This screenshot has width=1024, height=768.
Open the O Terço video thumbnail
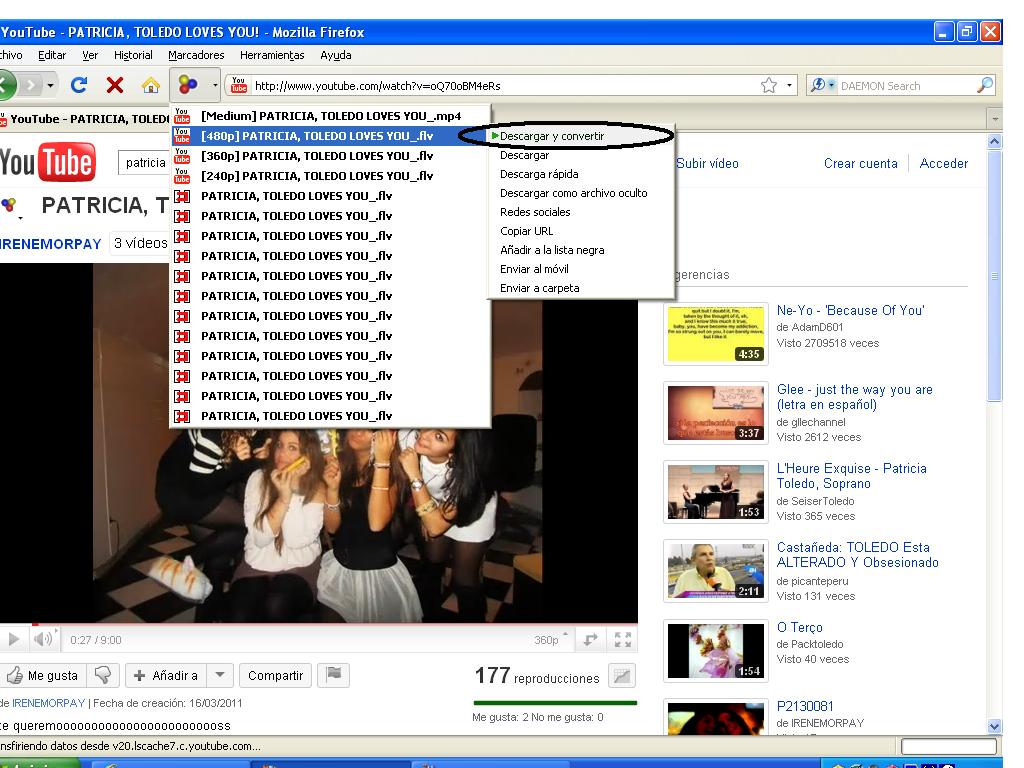[x=716, y=650]
